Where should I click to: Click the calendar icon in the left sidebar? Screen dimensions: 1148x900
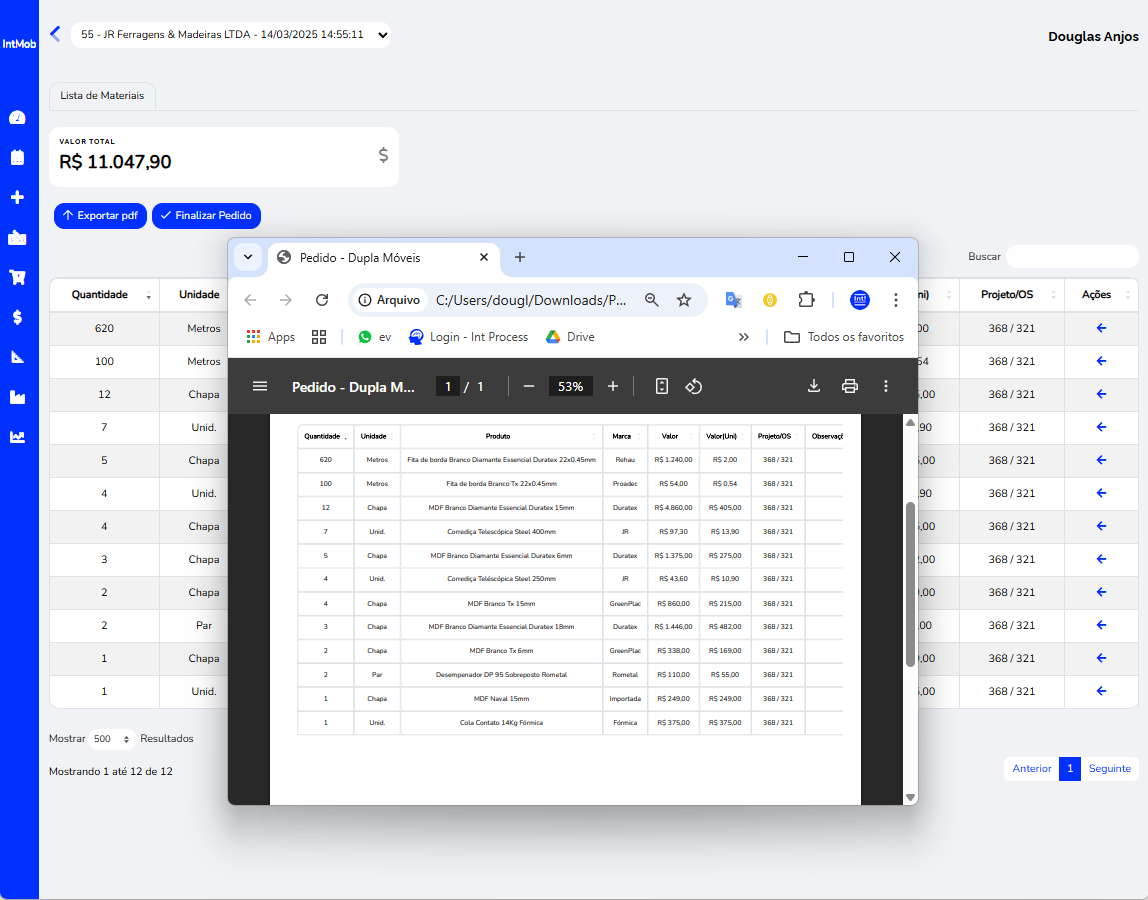[x=17, y=157]
